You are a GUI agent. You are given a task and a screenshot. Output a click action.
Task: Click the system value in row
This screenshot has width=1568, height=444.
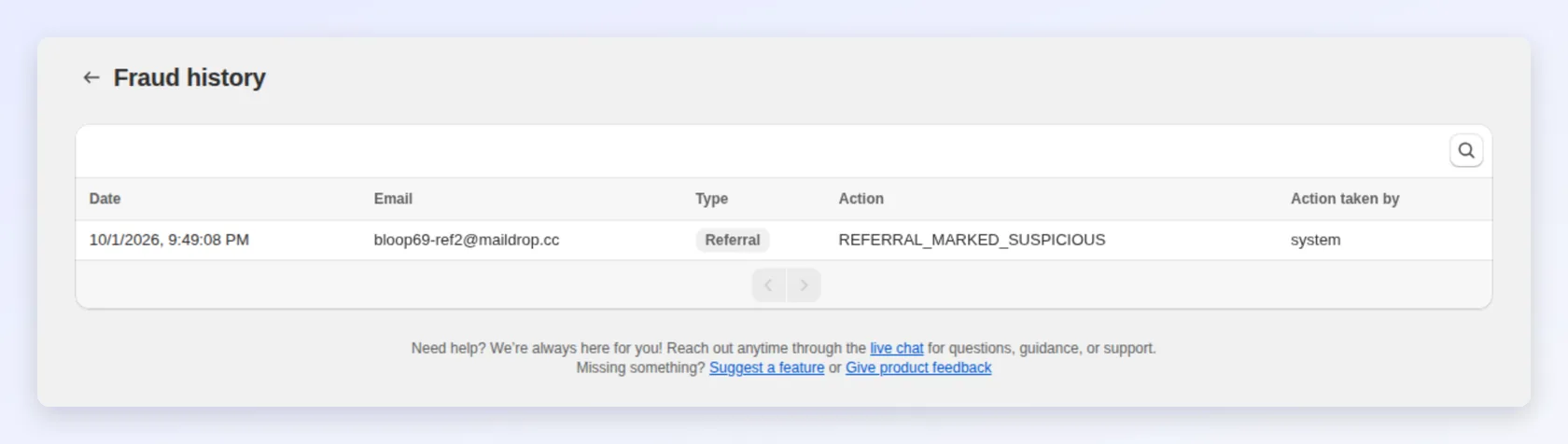point(1315,240)
